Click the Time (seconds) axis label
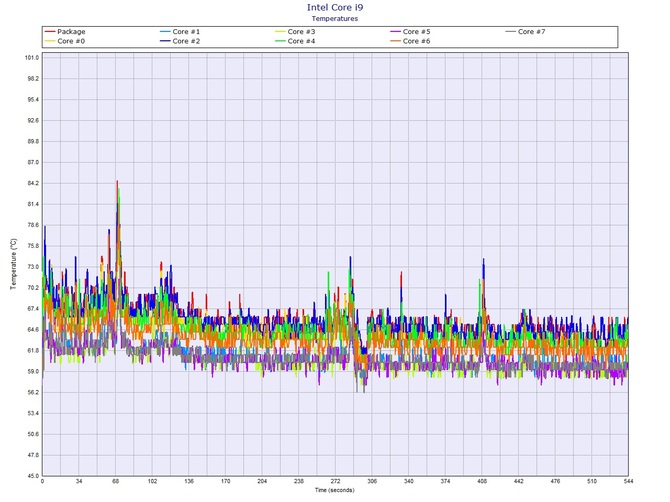The height and width of the screenshot is (502, 670). click(x=335, y=490)
